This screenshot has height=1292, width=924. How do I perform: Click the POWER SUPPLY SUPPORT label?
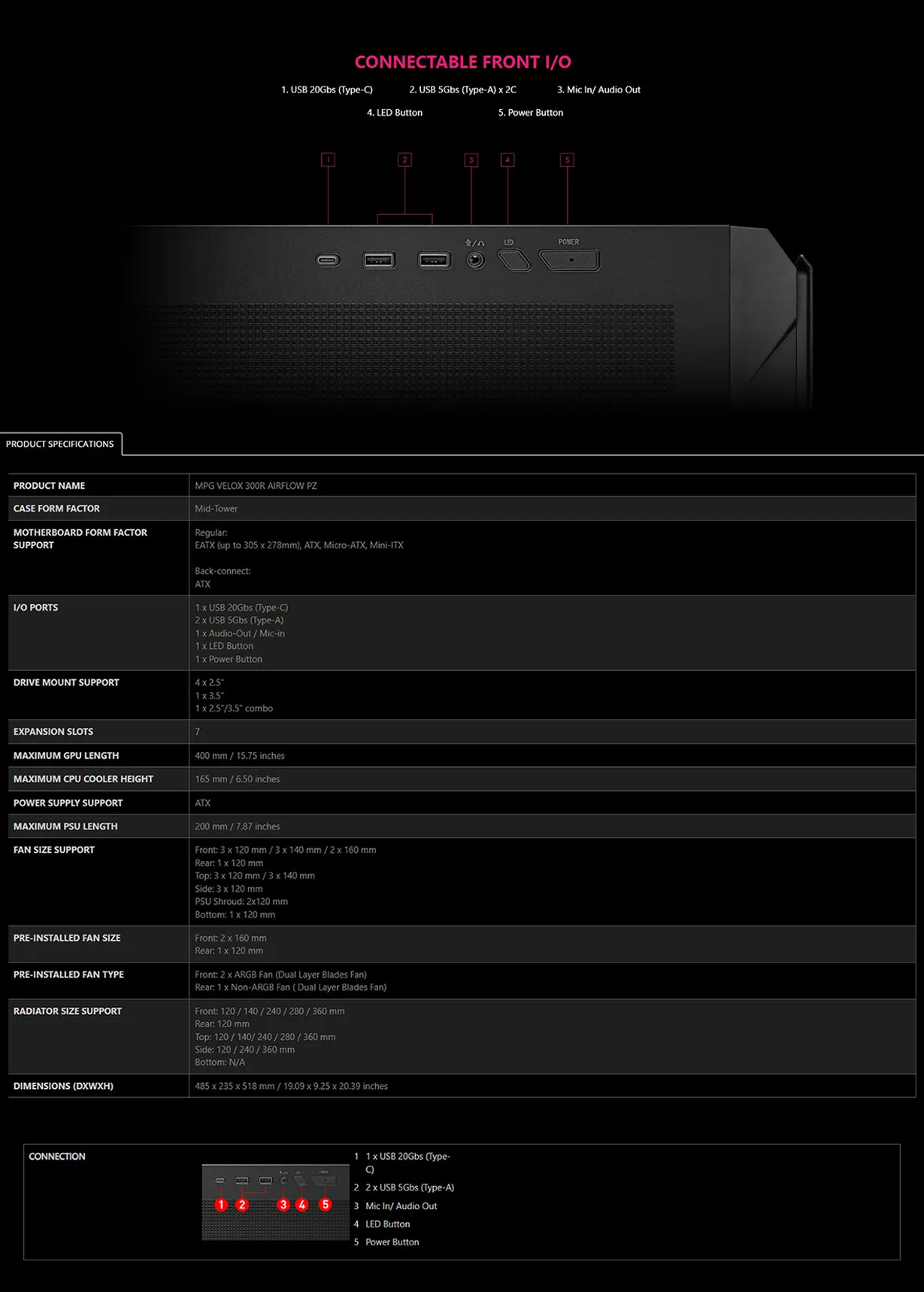tap(68, 803)
